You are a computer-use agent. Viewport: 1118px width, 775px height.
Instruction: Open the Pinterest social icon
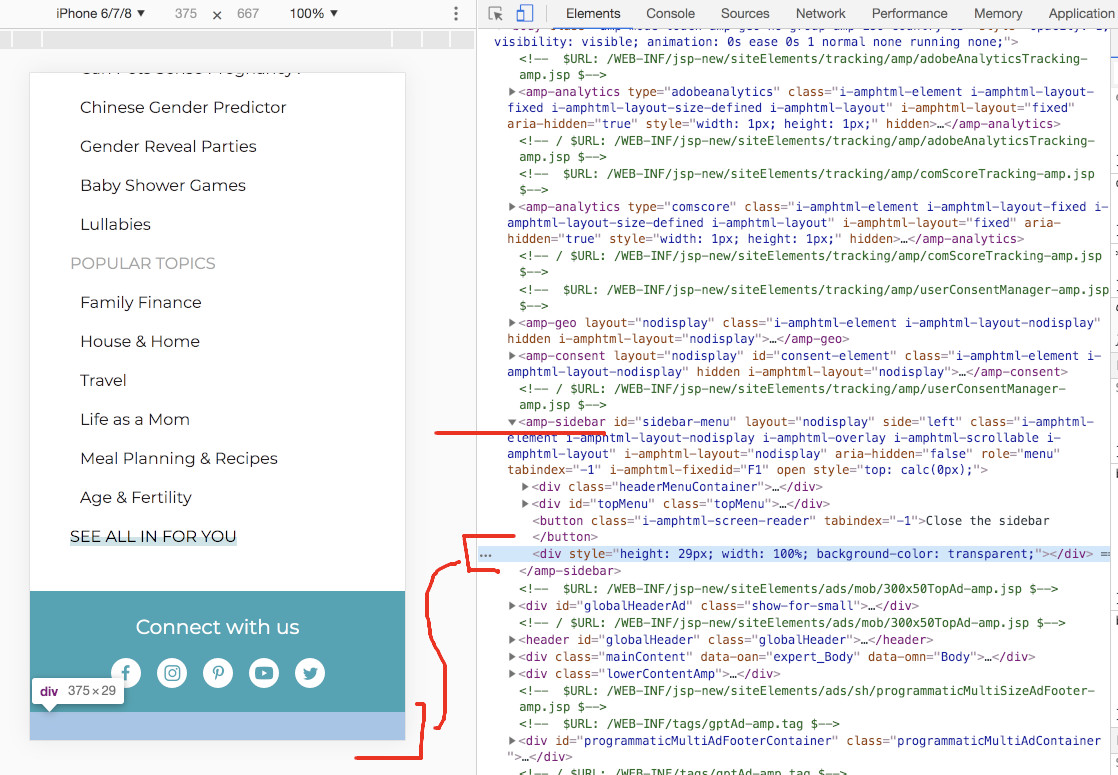tap(218, 673)
